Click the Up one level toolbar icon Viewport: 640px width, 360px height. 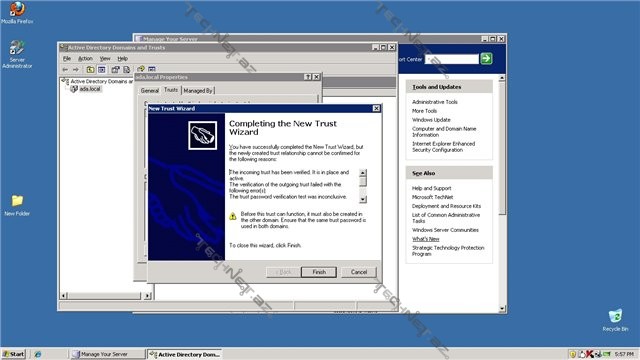90,69
